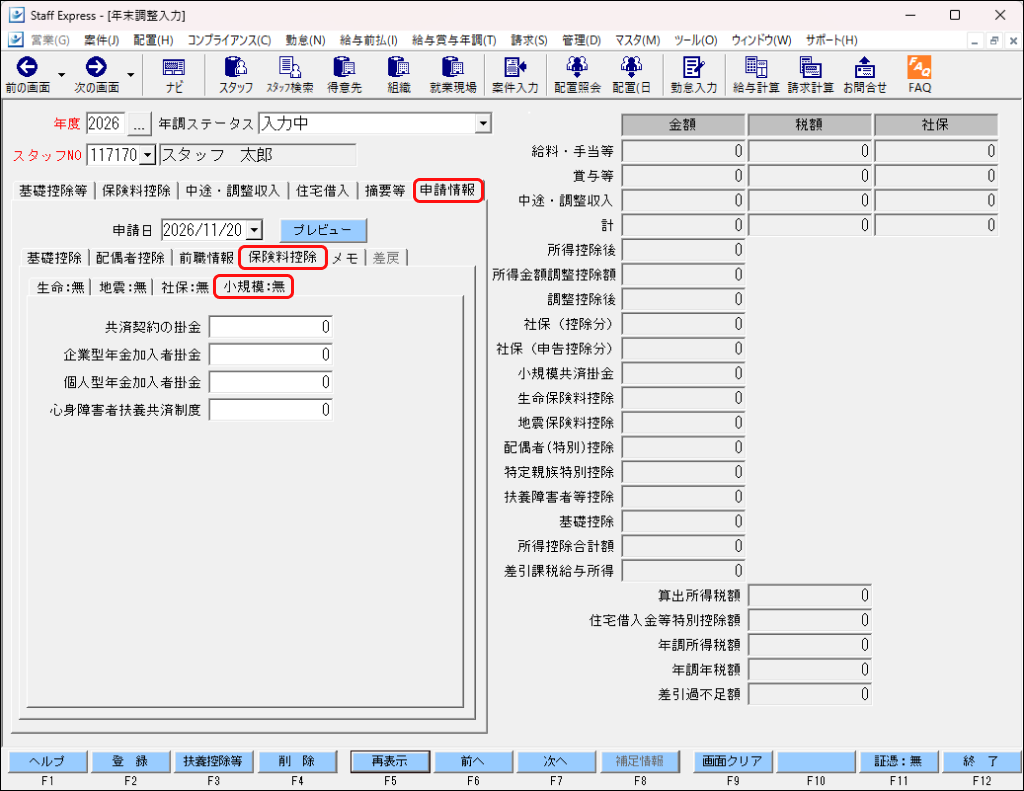Click the 扶養控除等 F3 button

point(212,761)
